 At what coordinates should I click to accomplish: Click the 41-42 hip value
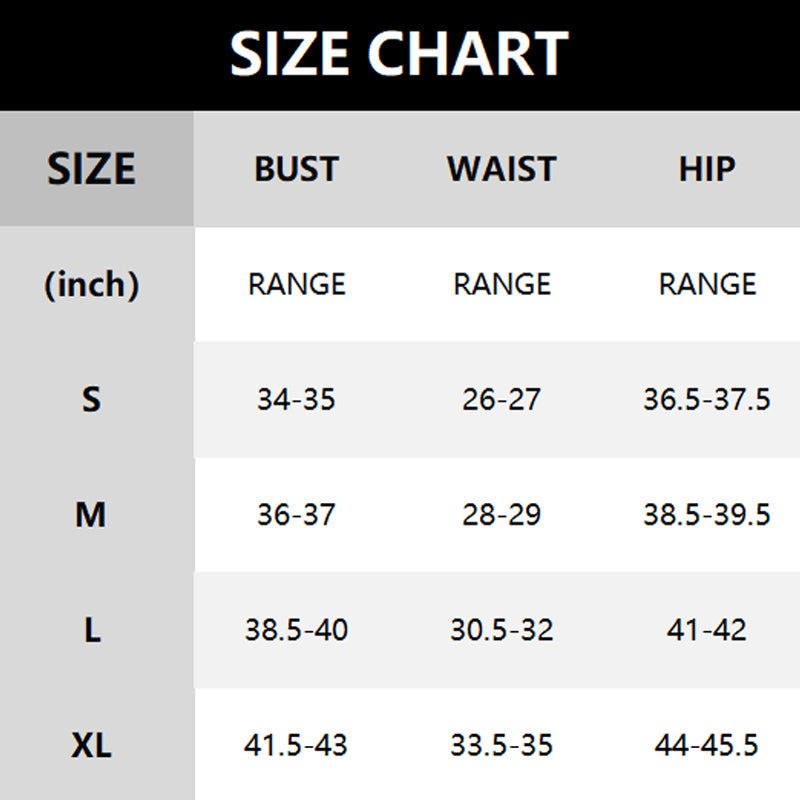(x=707, y=631)
